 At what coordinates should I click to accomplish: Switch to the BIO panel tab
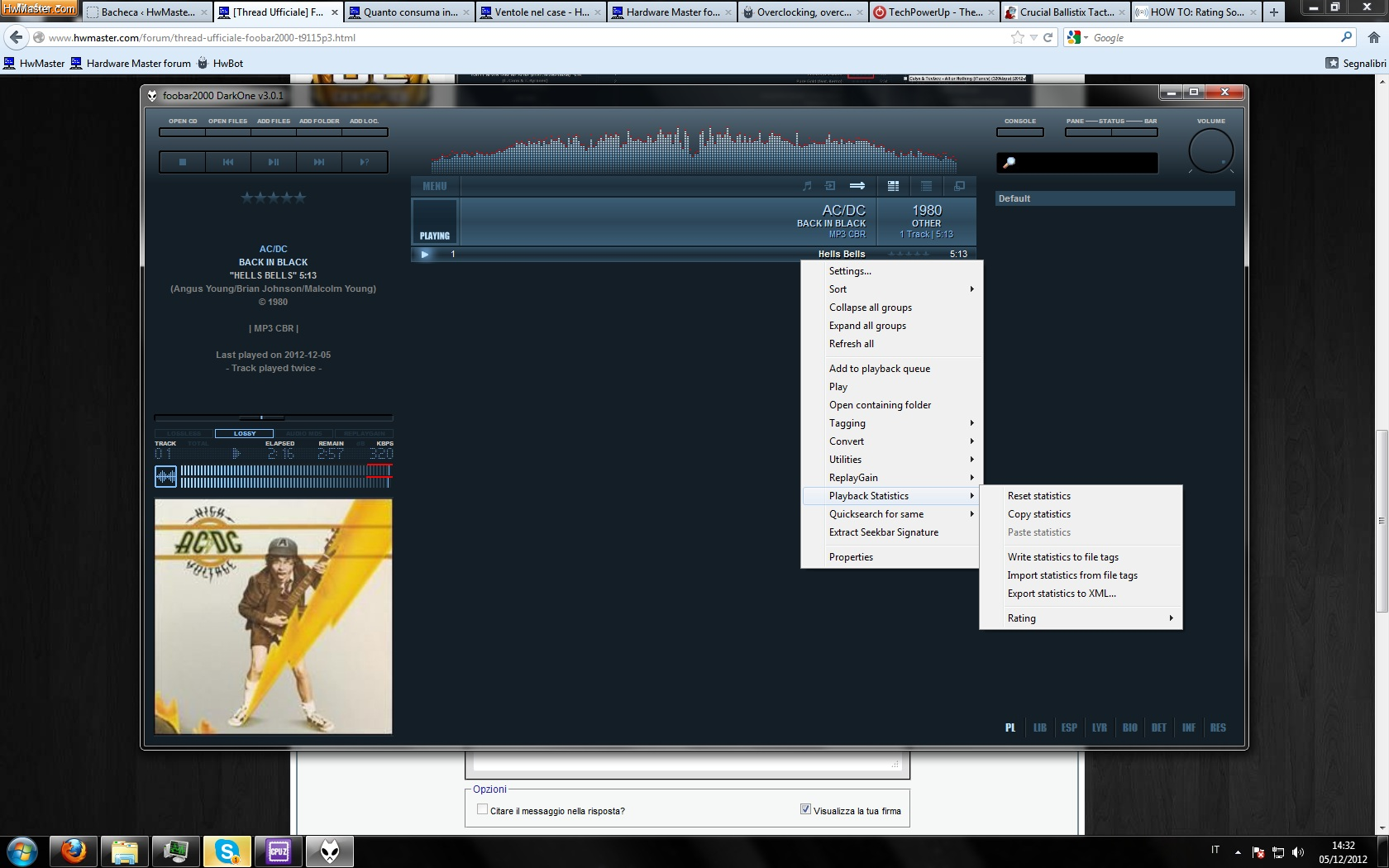point(1129,727)
